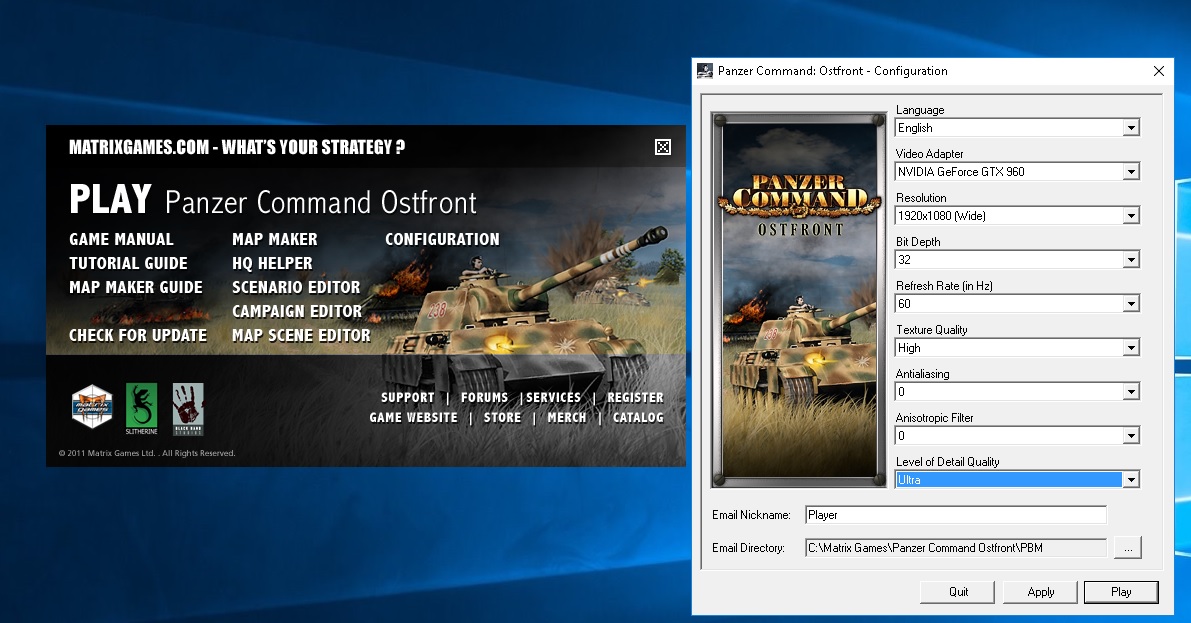Browse for Email Directory with ... button
1191x623 pixels.
tap(1128, 548)
